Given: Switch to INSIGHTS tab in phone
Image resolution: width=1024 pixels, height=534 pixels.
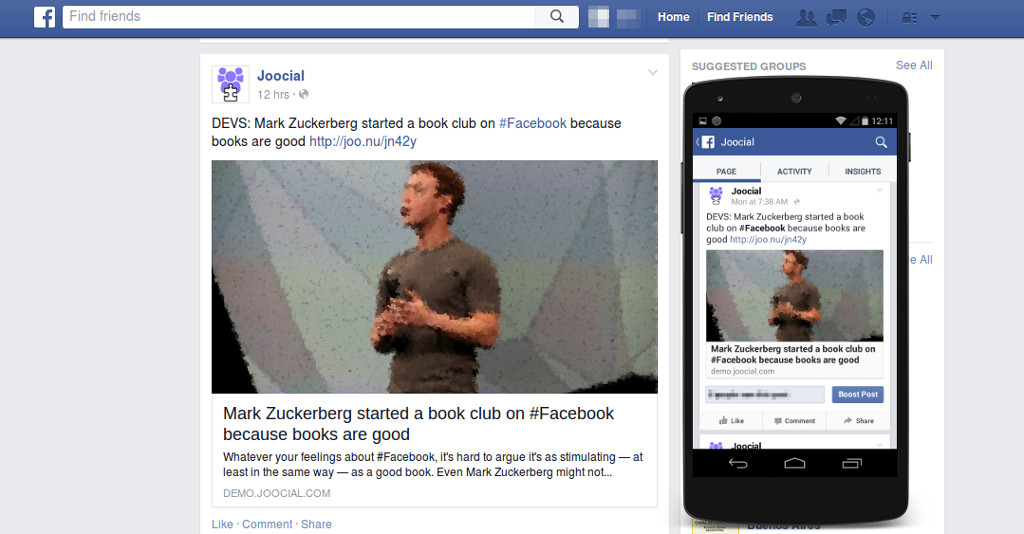Looking at the screenshot, I should [863, 171].
